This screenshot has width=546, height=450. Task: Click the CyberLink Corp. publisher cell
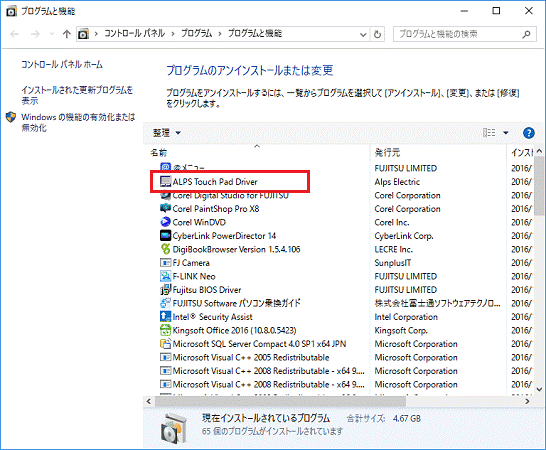[404, 236]
